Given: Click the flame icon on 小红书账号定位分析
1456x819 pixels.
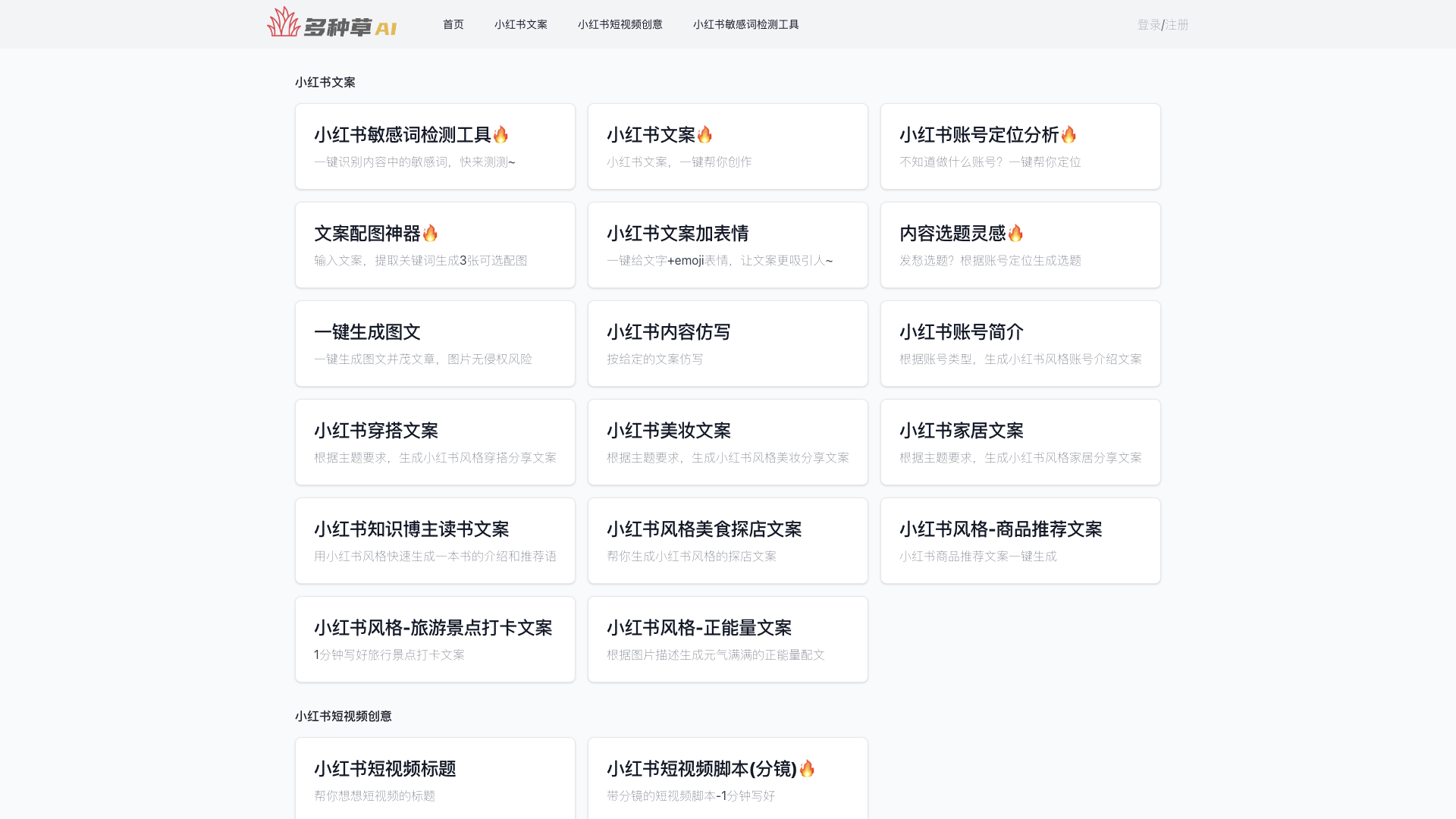Looking at the screenshot, I should coord(1069,134).
